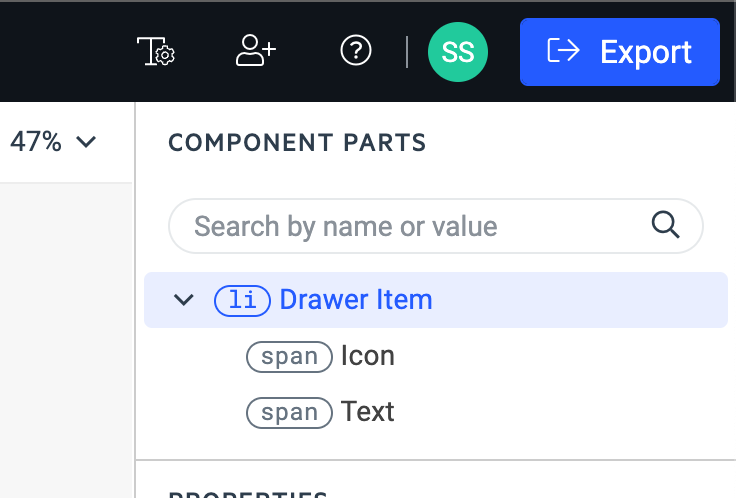Select the Drawer Item component part
Image resolution: width=736 pixels, height=498 pixels.
pos(436,300)
